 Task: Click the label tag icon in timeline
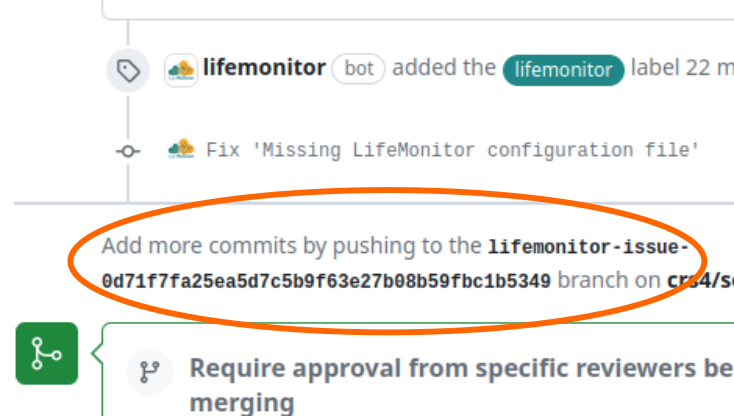[128, 71]
